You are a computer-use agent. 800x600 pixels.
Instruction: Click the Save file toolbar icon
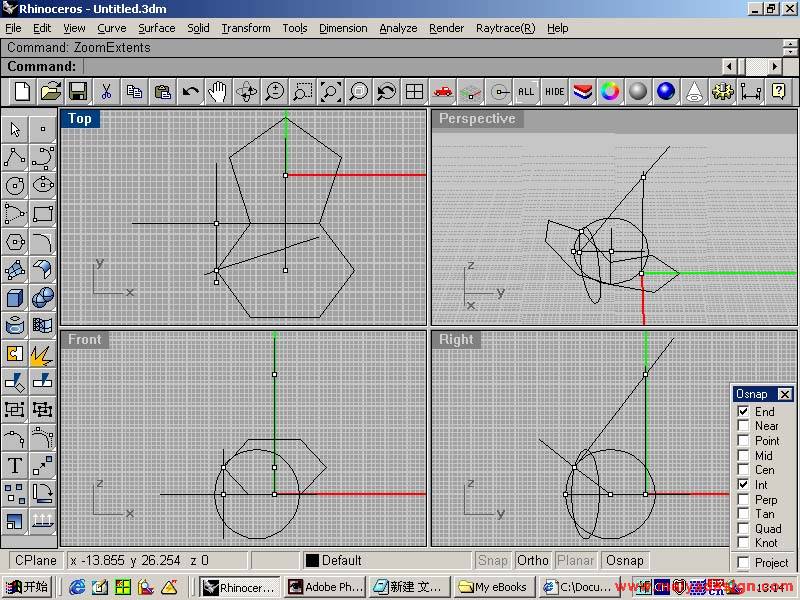(x=78, y=92)
